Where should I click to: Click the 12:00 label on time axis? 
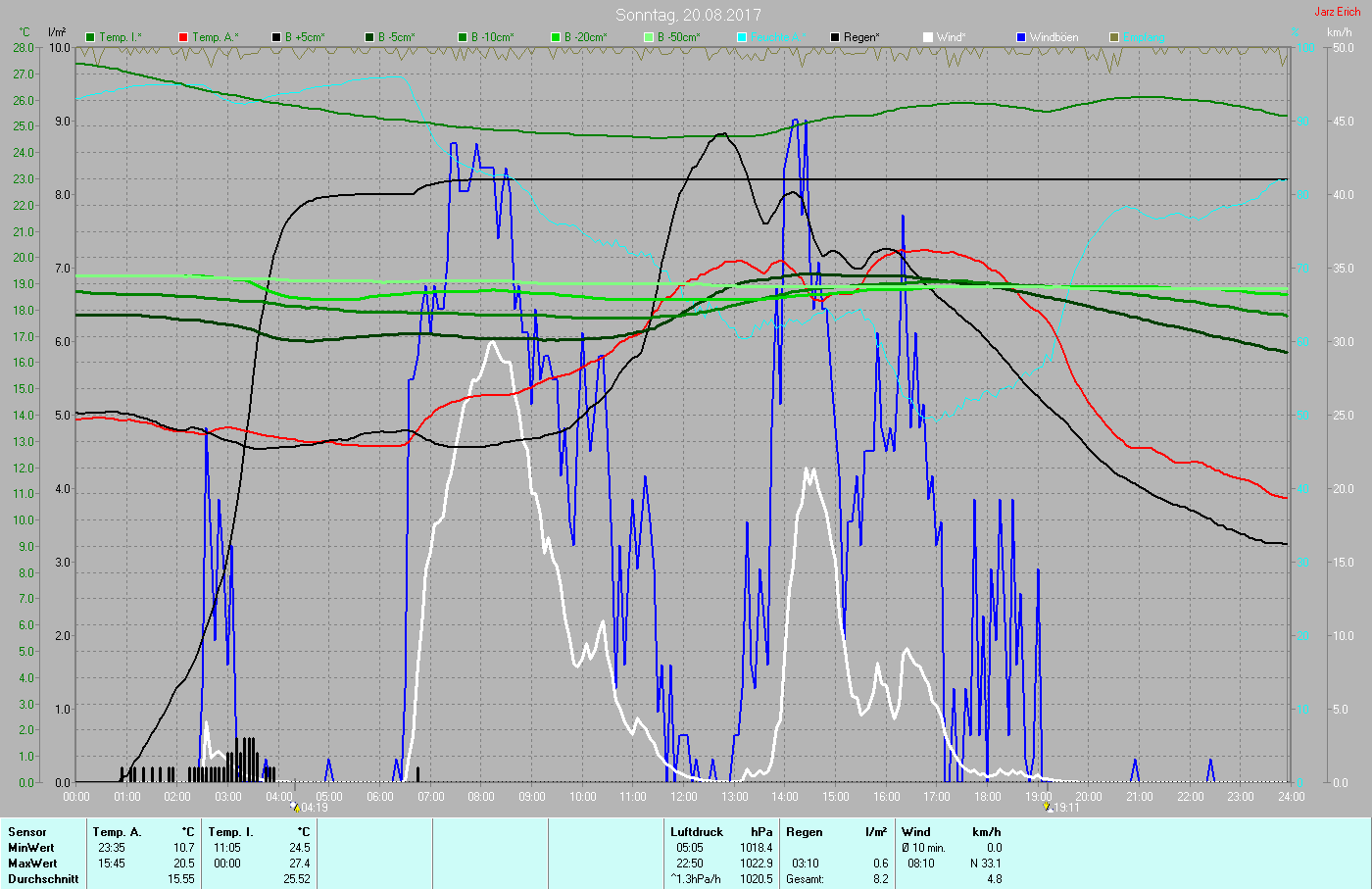click(x=684, y=797)
